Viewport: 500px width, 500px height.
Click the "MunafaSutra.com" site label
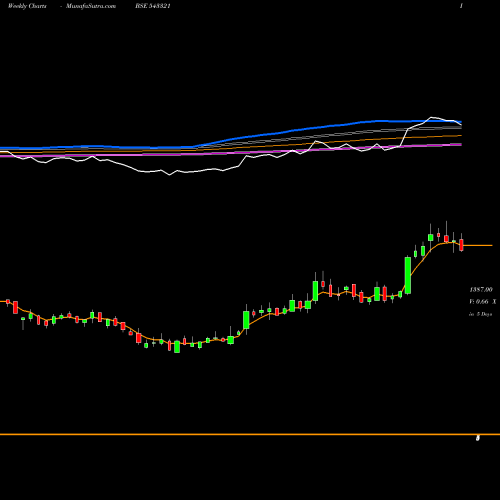pyautogui.click(x=91, y=6)
